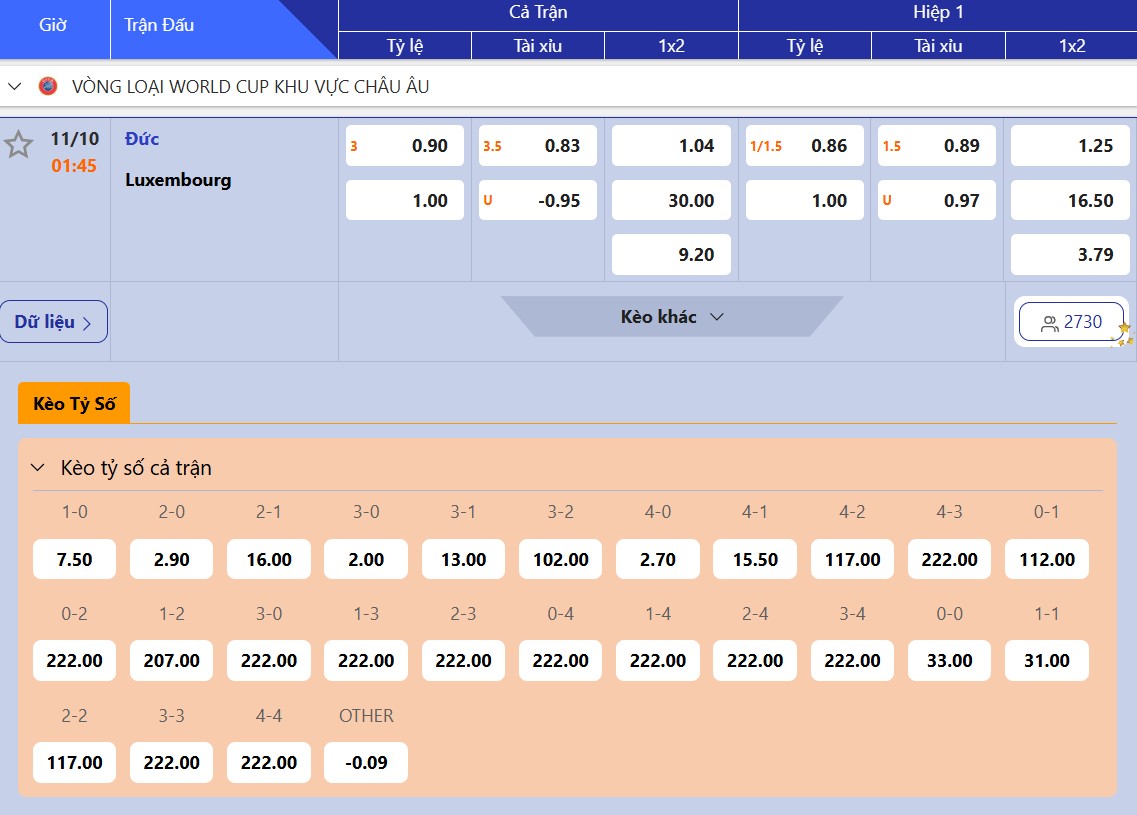Click the star to favorite the match
The image size is (1137, 815).
[x=18, y=146]
